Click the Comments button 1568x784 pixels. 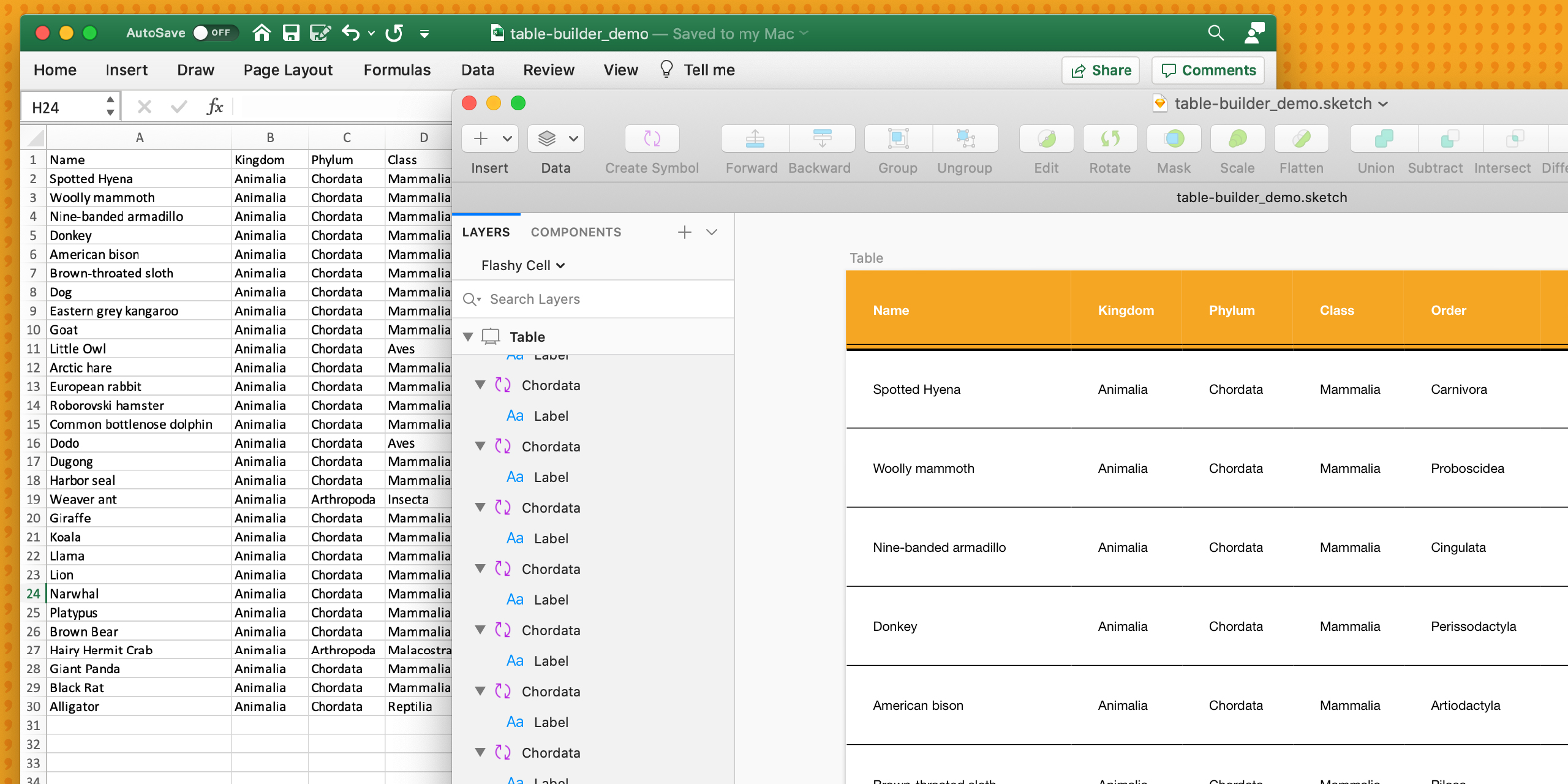tap(1208, 70)
